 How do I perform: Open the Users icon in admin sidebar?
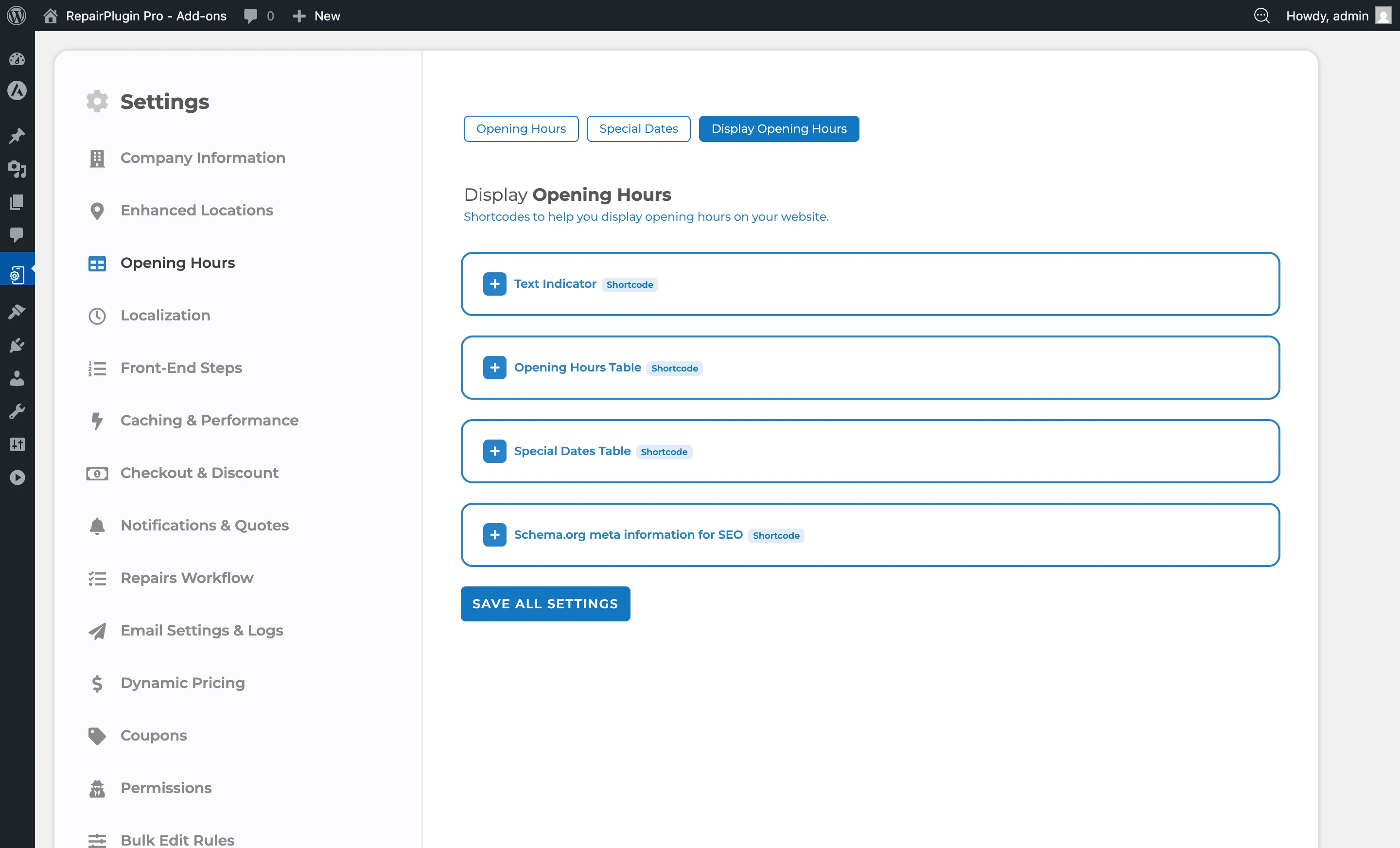coord(17,378)
